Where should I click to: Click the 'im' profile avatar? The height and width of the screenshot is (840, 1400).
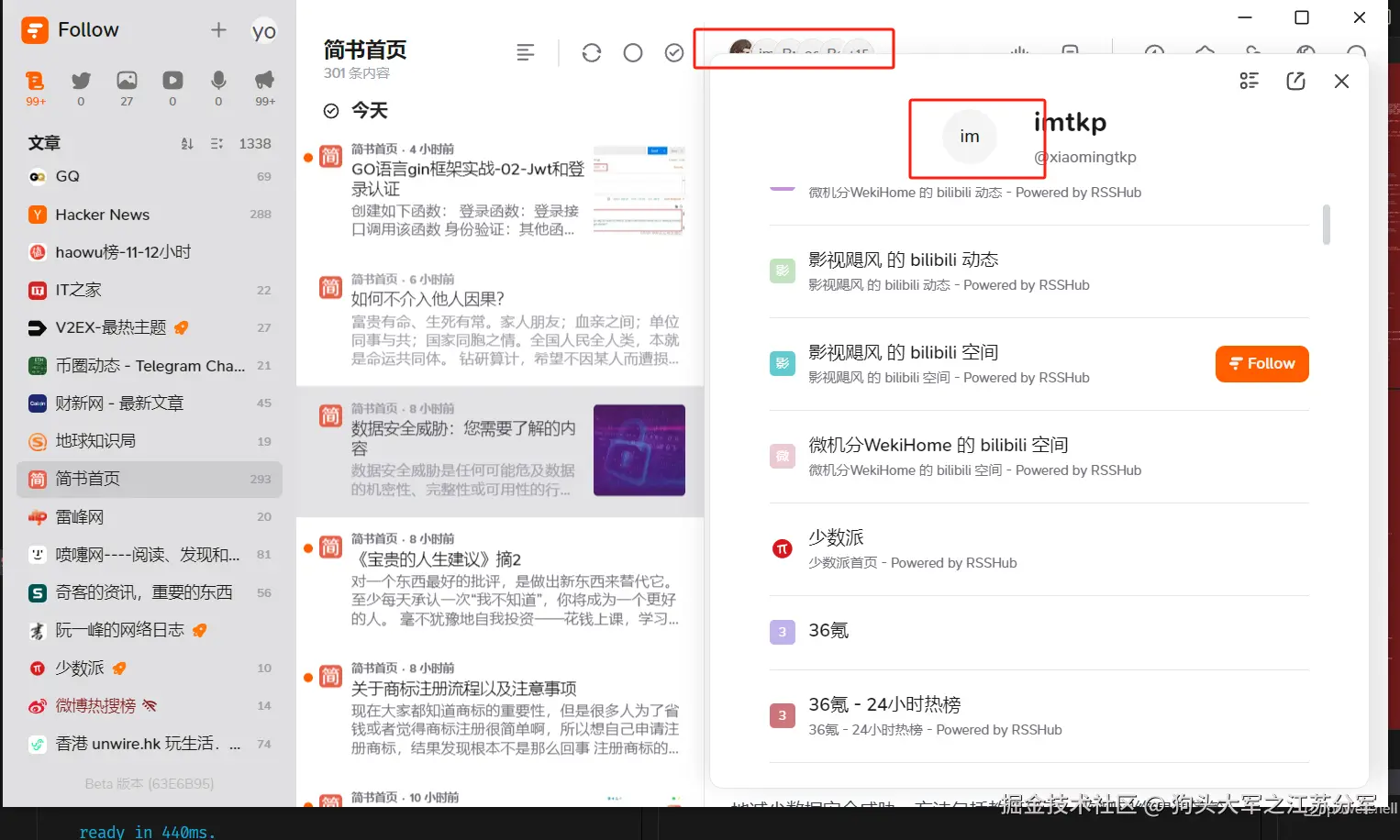tap(970, 137)
